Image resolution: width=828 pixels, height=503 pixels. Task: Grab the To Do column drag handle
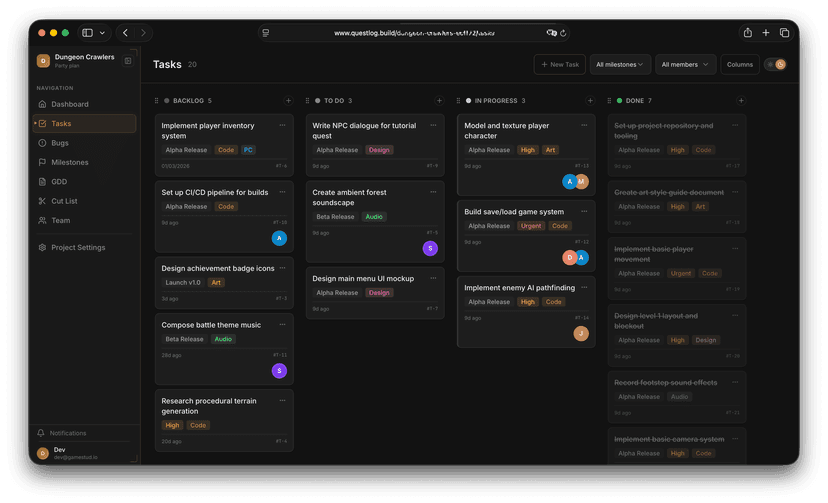[307, 100]
